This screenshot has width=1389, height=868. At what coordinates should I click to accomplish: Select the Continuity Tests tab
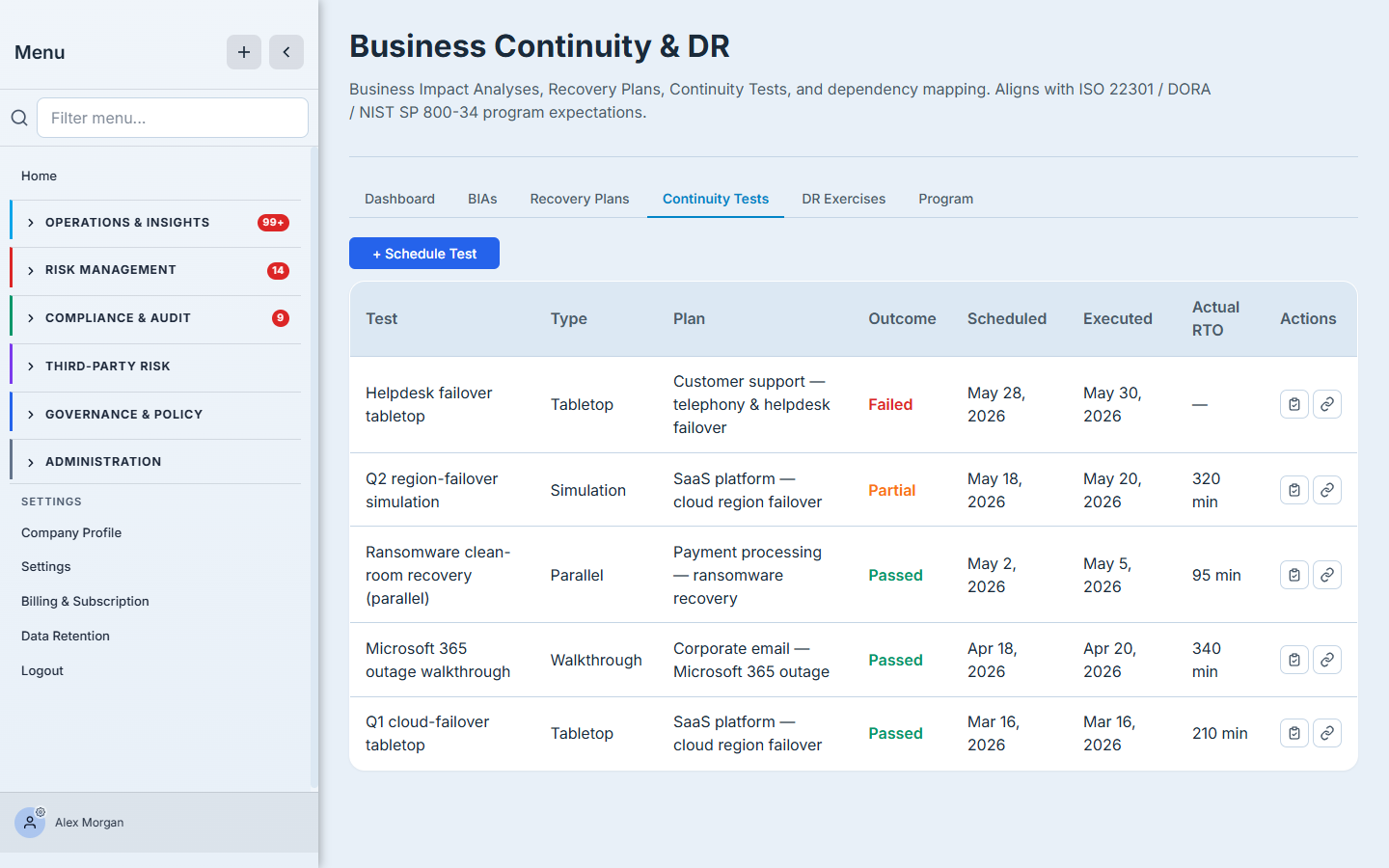tap(716, 199)
